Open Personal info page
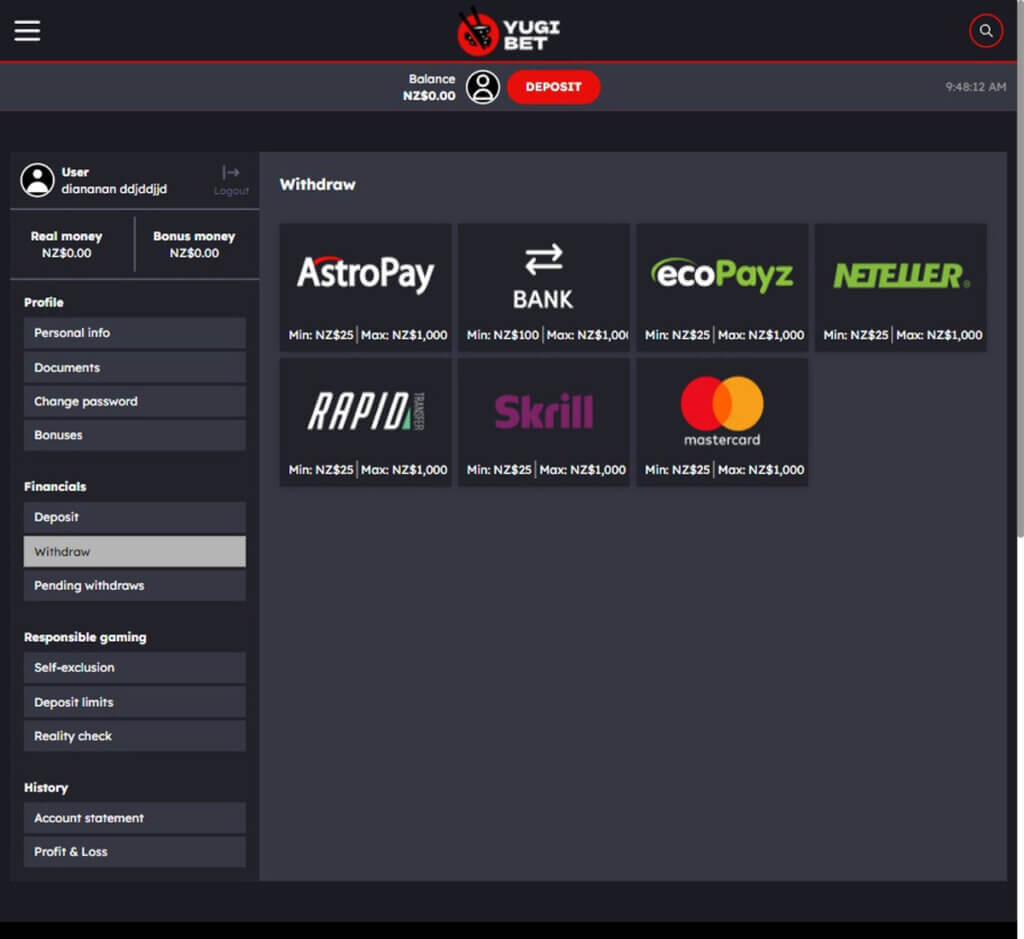The image size is (1024, 939). tap(135, 333)
